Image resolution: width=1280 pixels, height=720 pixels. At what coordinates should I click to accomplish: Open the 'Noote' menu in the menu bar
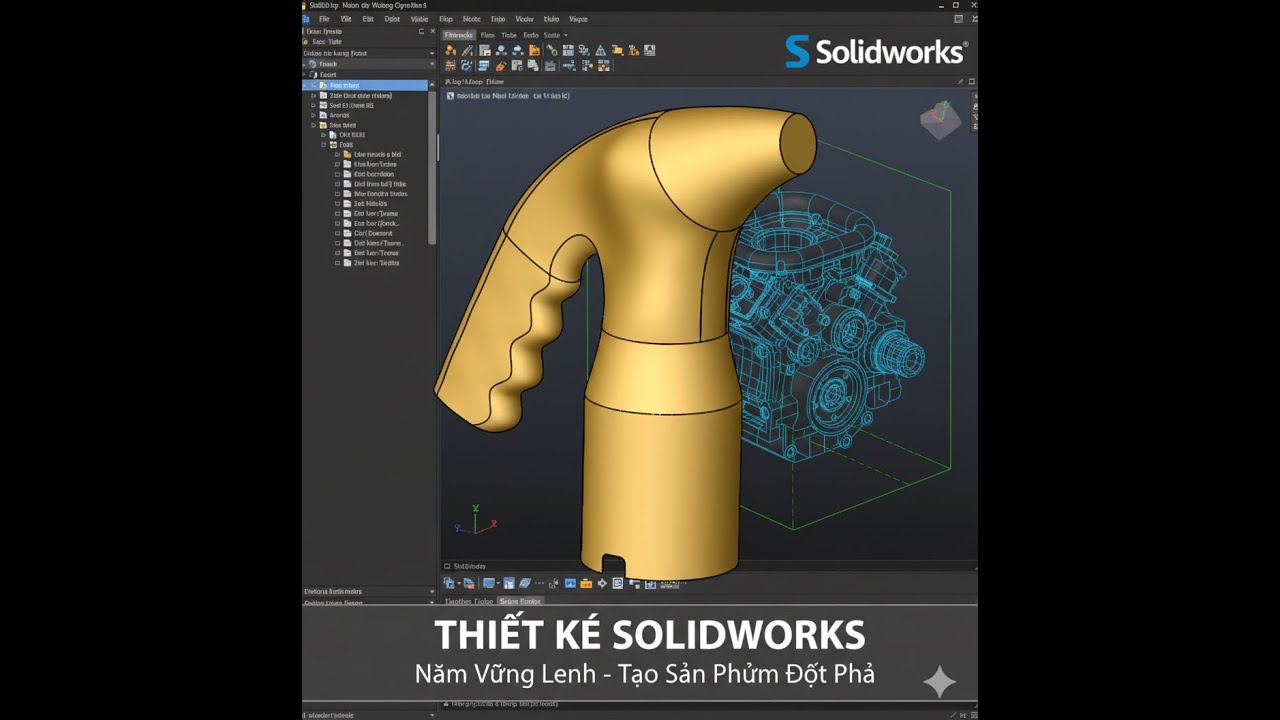tap(471, 19)
